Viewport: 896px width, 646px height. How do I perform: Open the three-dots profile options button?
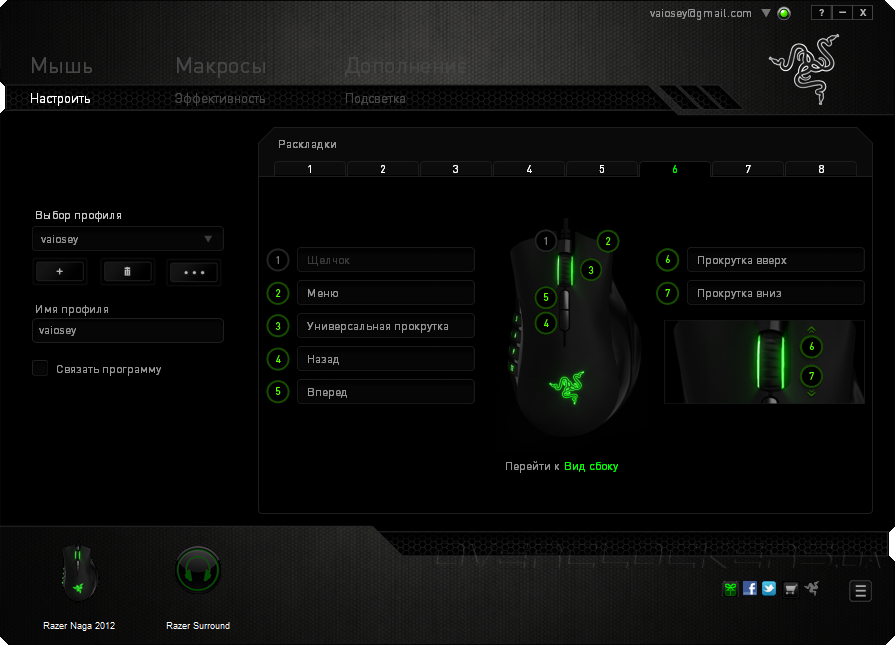coord(194,272)
